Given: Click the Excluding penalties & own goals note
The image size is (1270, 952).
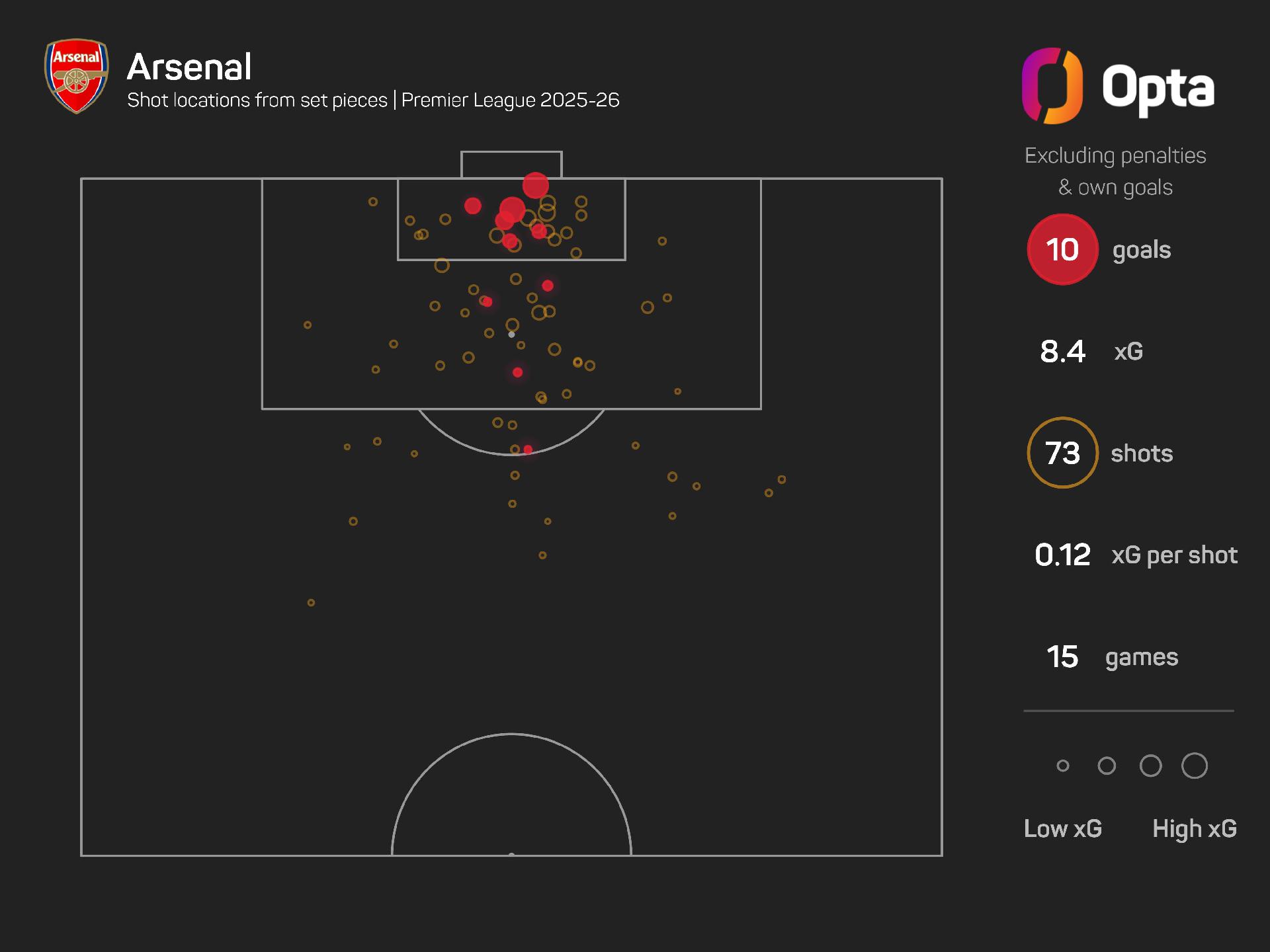Looking at the screenshot, I should click(x=1115, y=171).
